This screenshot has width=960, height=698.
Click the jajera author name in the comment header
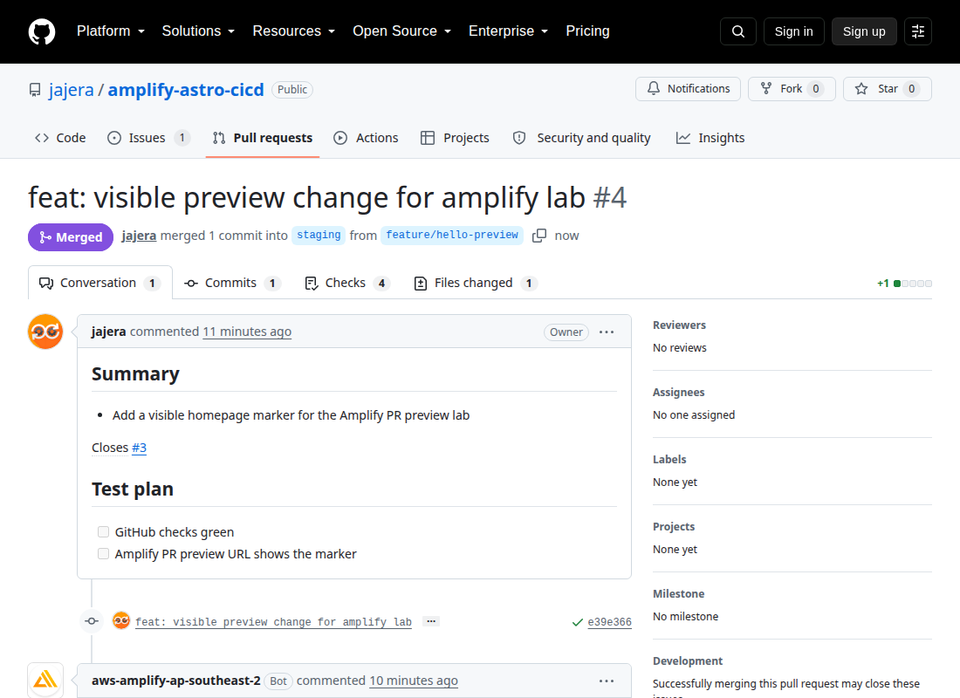coord(108,331)
